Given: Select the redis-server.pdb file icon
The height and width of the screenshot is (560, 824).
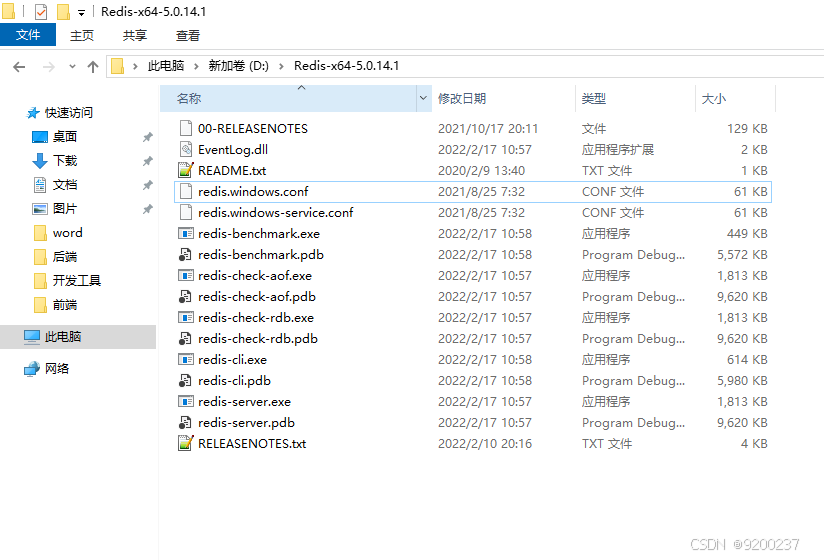Looking at the screenshot, I should tap(186, 422).
